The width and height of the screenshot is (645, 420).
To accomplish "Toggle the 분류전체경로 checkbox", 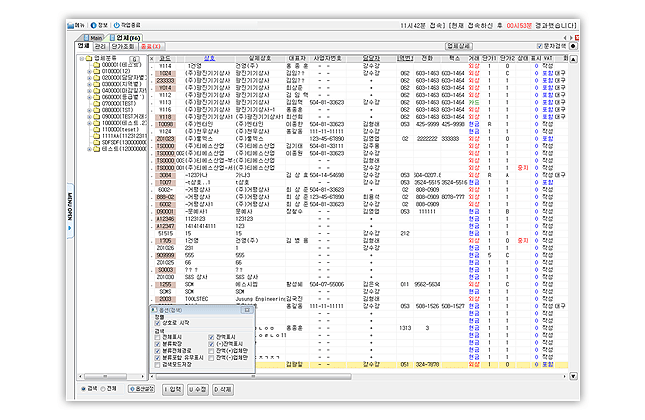I will point(157,351).
